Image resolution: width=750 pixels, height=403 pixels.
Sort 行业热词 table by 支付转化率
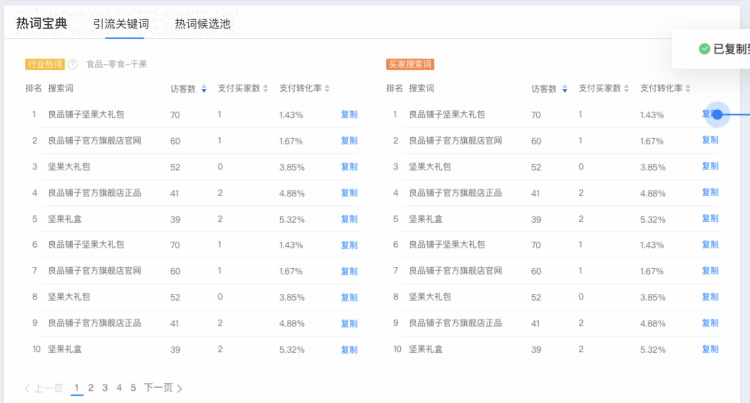[327, 89]
